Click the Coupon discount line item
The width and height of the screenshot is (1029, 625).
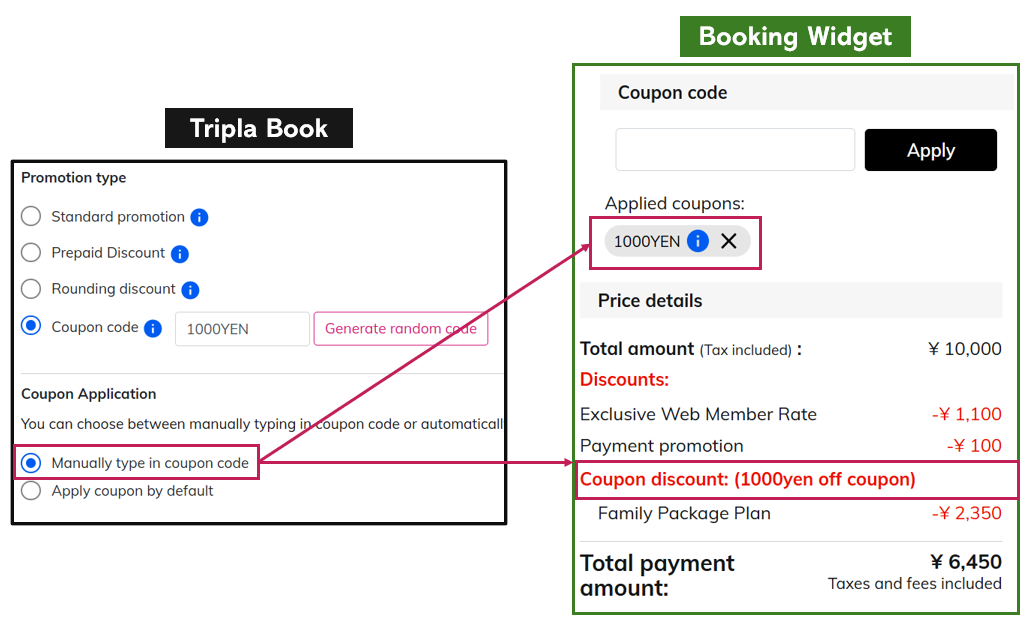pyautogui.click(x=747, y=479)
